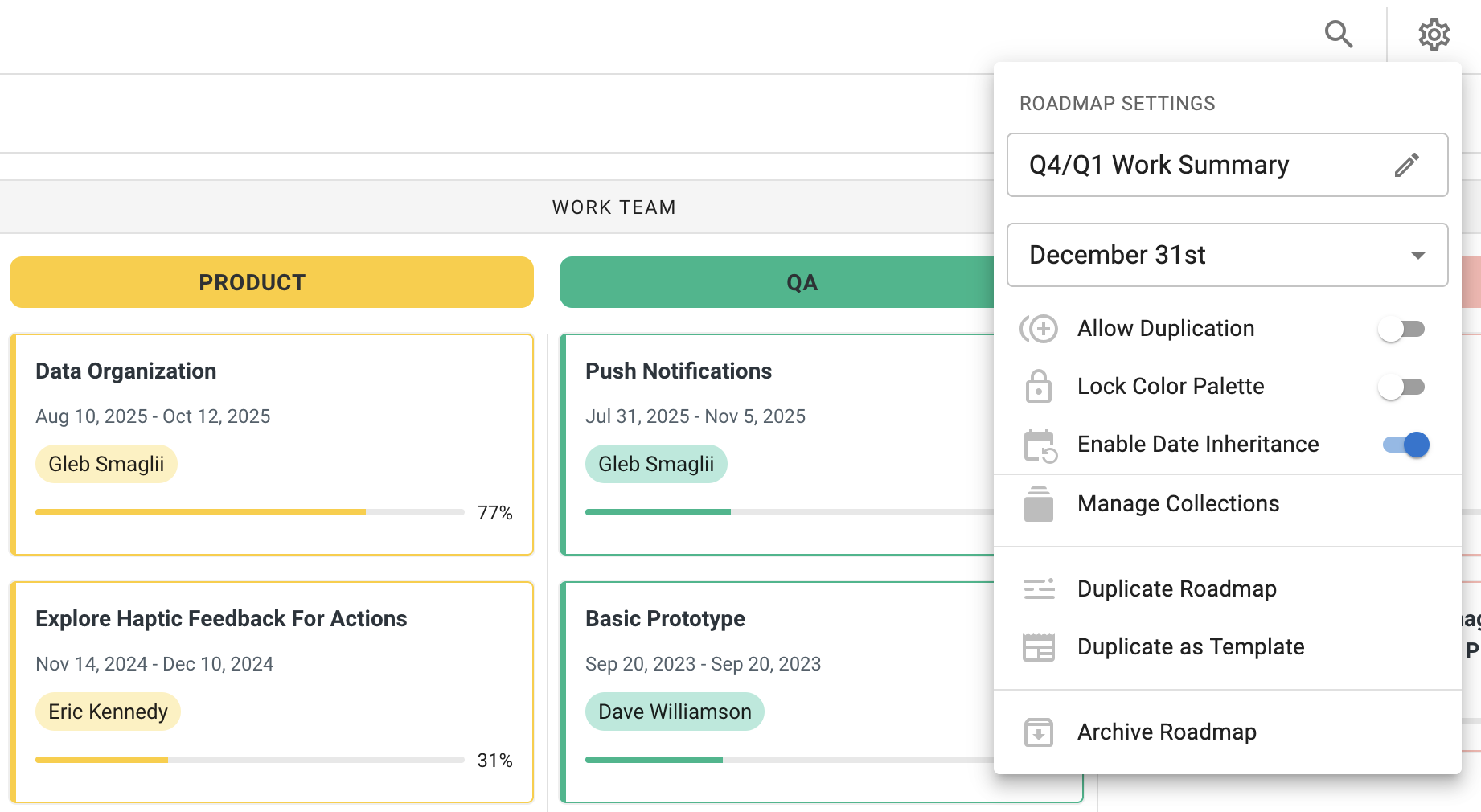This screenshot has height=812, width=1481.
Task: Click the settings gear icon
Action: 1434,35
